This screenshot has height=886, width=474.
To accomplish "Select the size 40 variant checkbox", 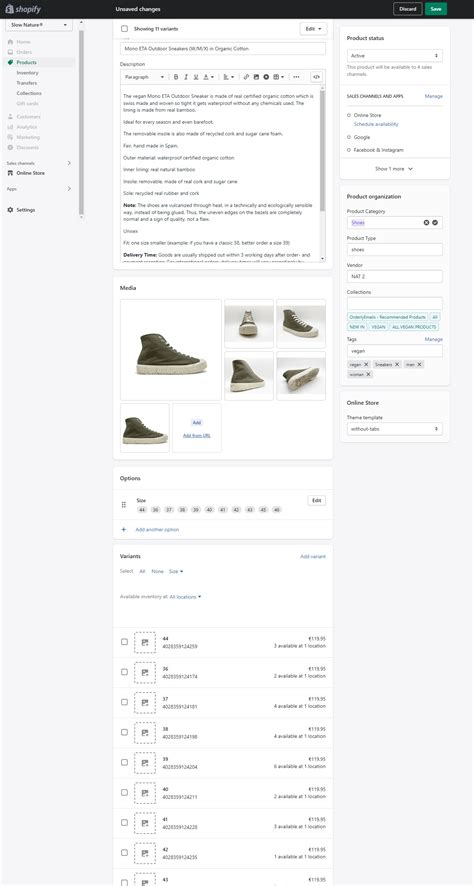I will (x=124, y=792).
